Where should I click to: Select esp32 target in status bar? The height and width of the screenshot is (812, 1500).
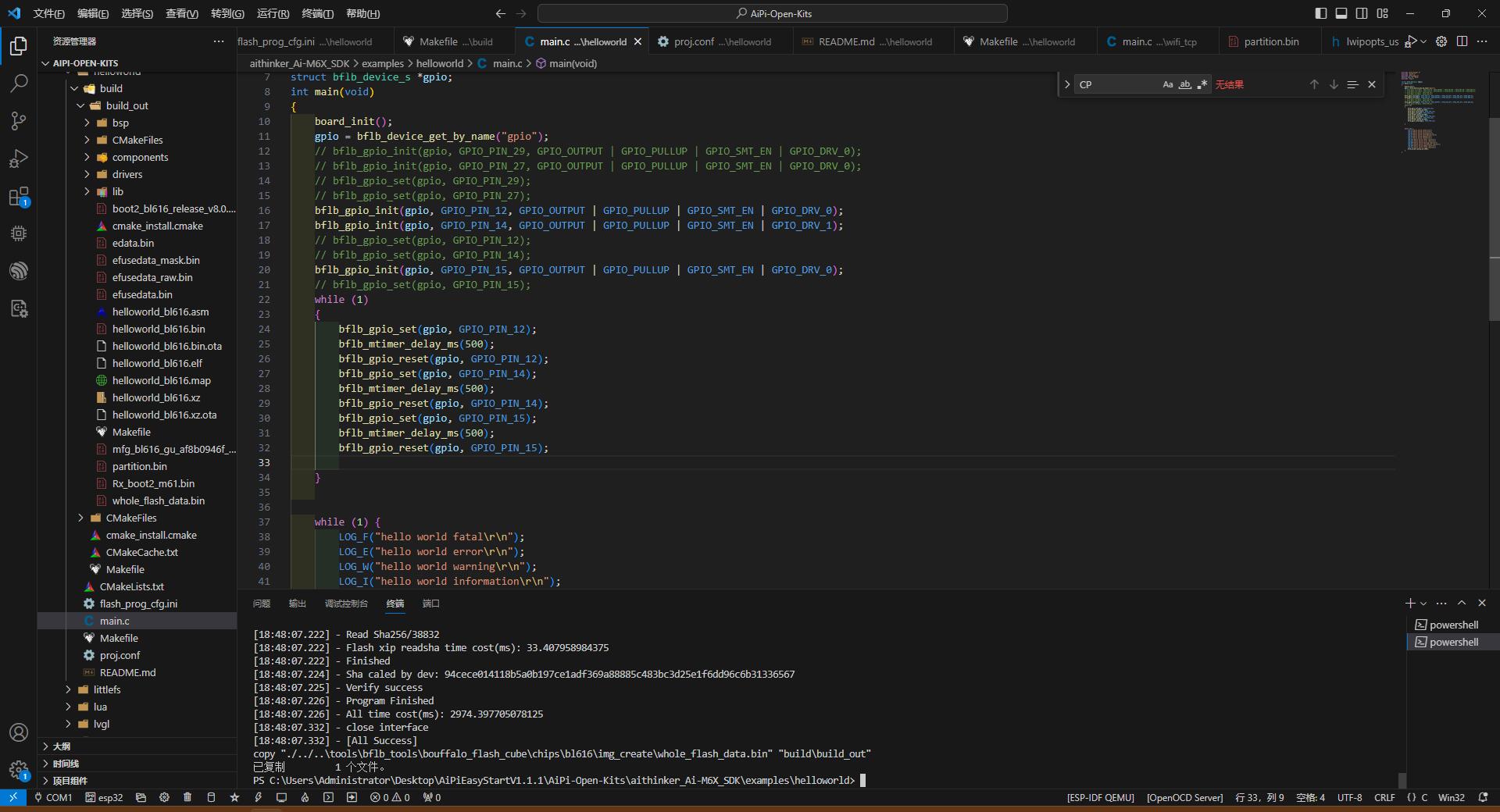104,797
